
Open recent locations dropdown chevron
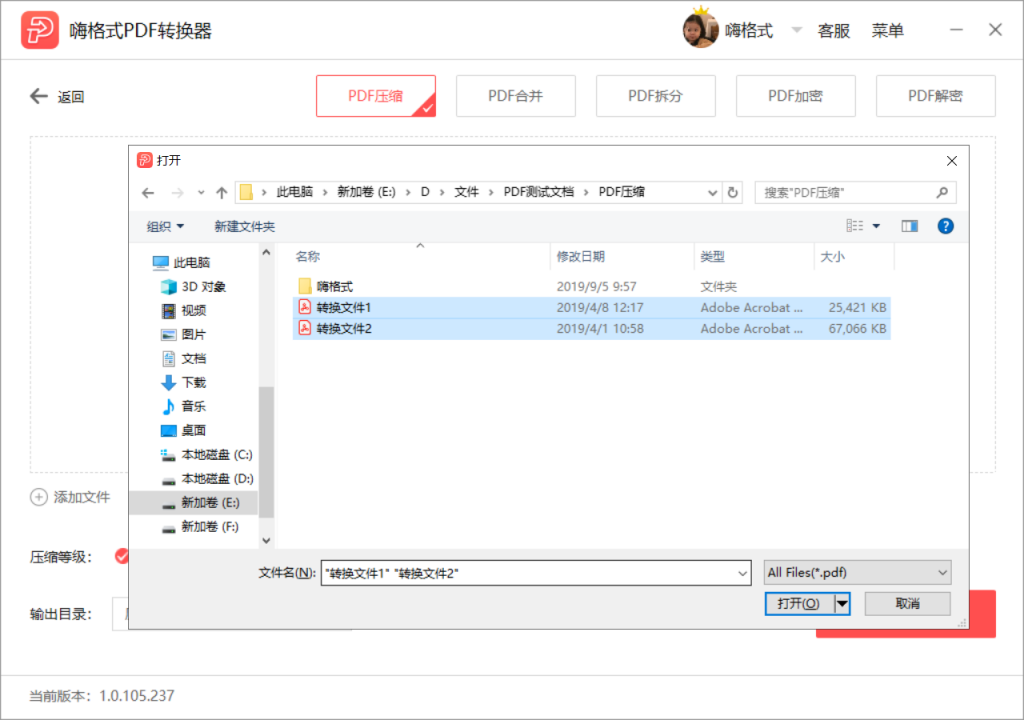tap(201, 193)
